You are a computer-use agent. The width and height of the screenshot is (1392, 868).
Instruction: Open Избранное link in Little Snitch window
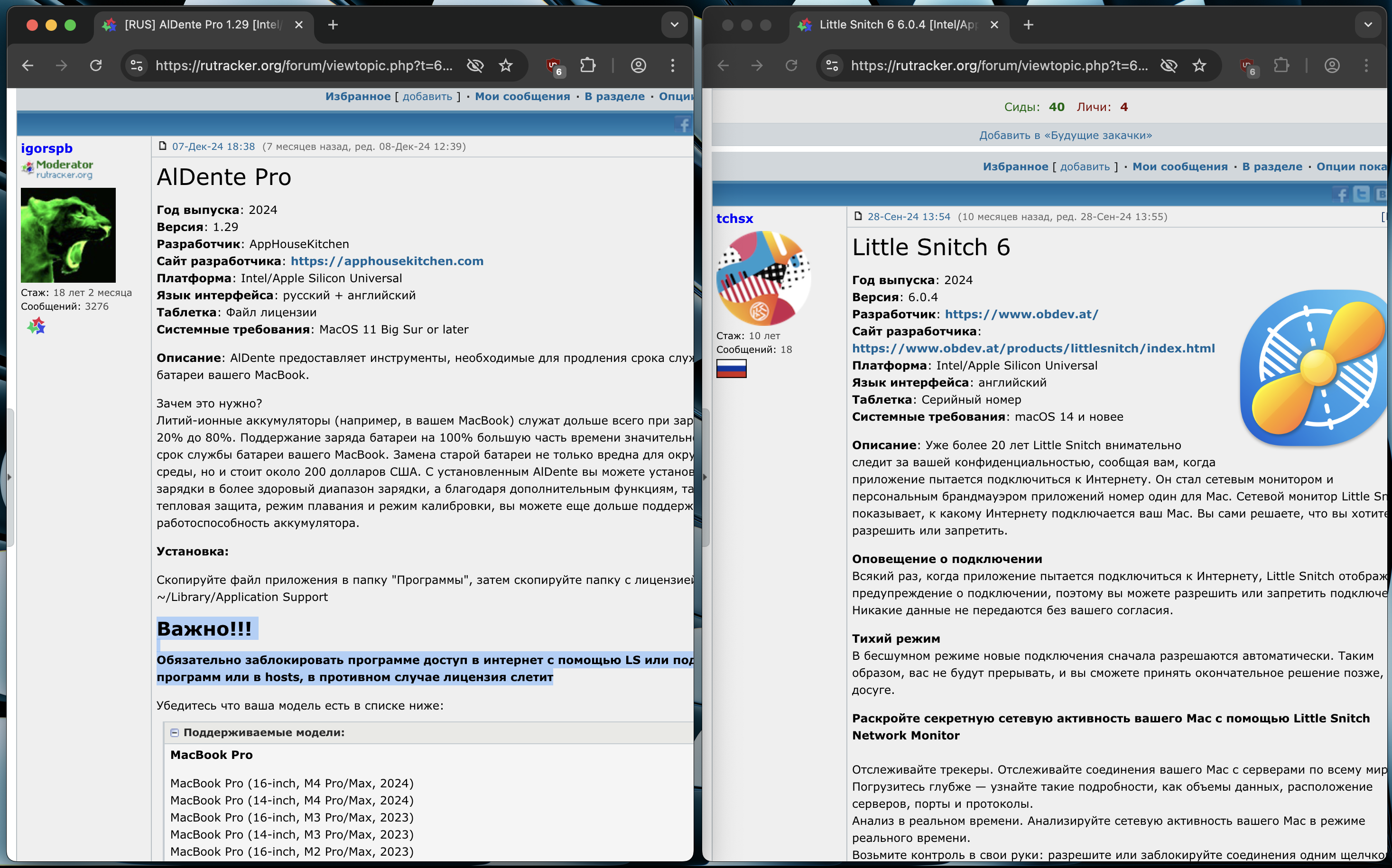pyautogui.click(x=1015, y=166)
